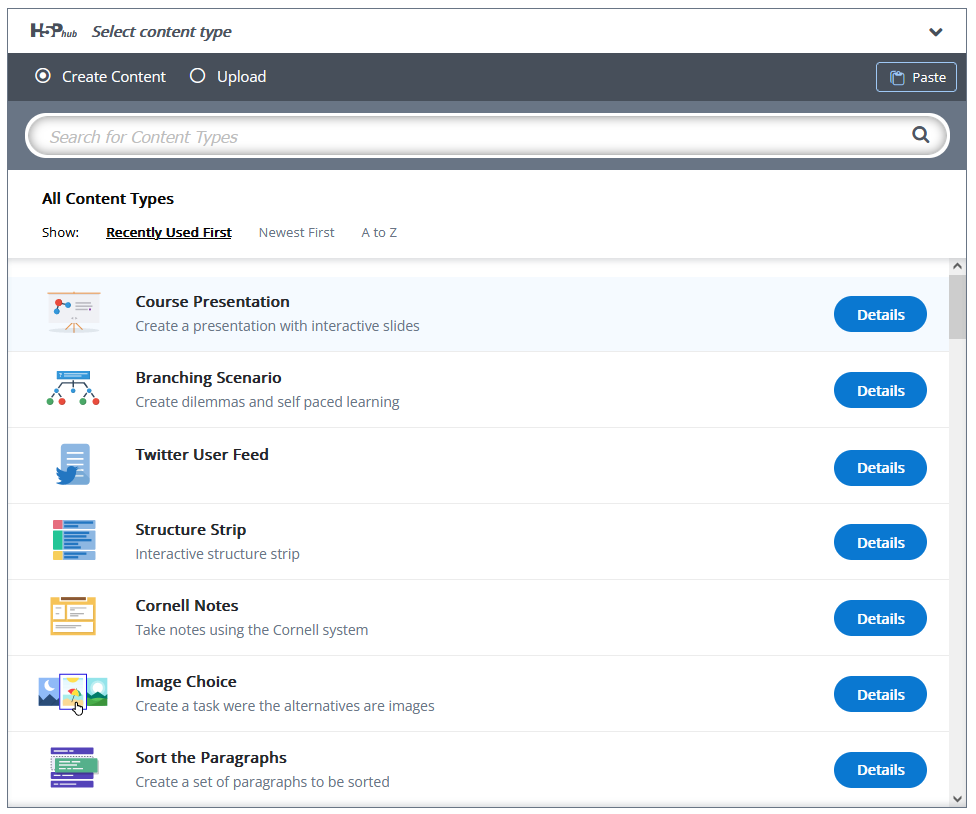
Task: Click the search magnifier icon
Action: pyautogui.click(x=920, y=134)
